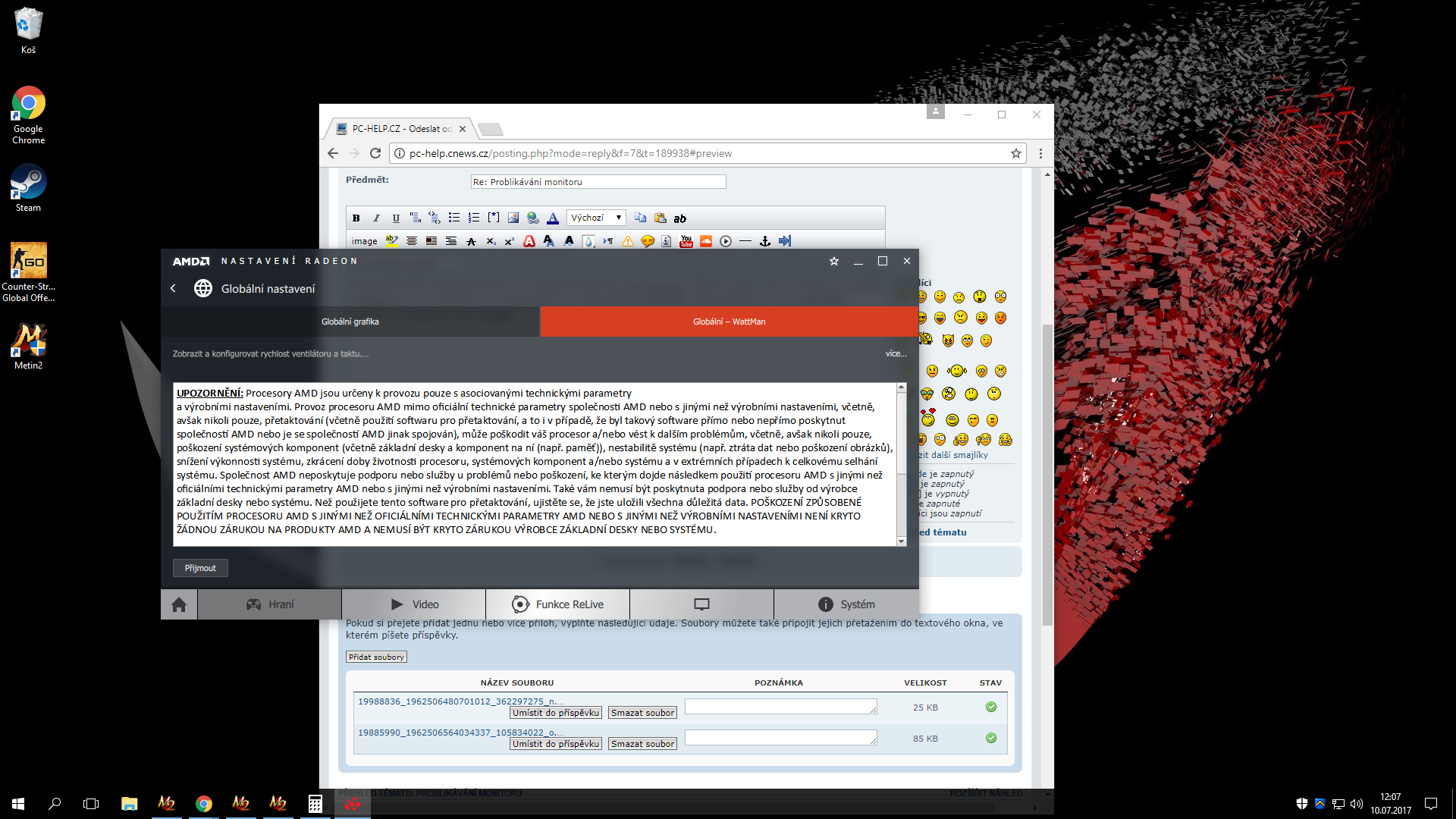Screen dimensions: 1456x819
Task: Switch to Globální – WattMan tab
Action: (730, 322)
